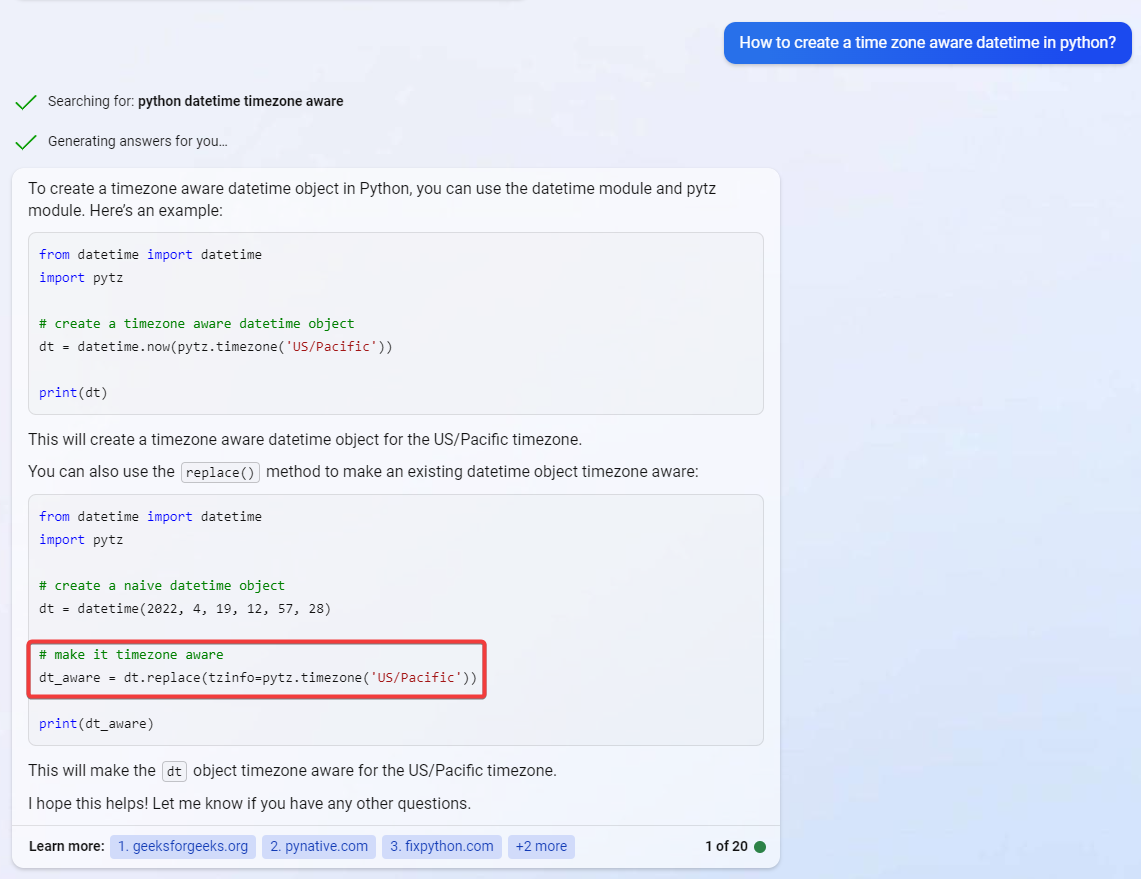
Task: Click the Generating answers for you… text
Action: coord(138,141)
